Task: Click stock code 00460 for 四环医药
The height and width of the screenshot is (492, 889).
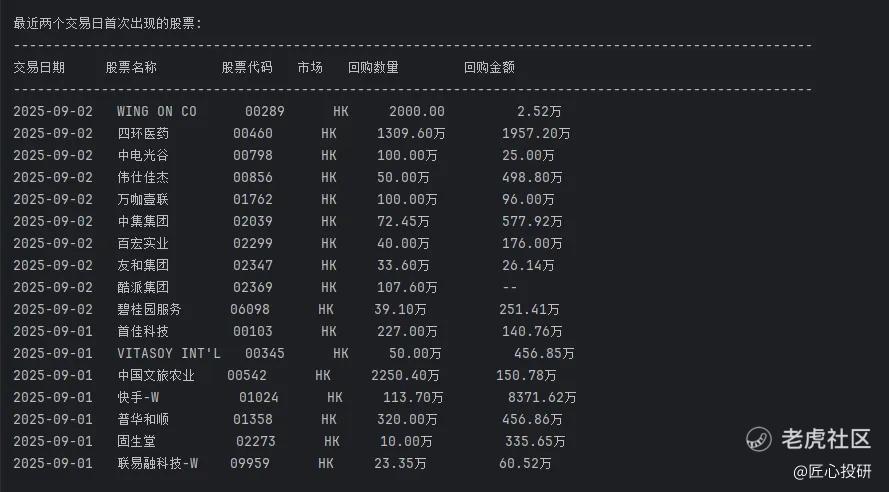Action: click(x=253, y=133)
